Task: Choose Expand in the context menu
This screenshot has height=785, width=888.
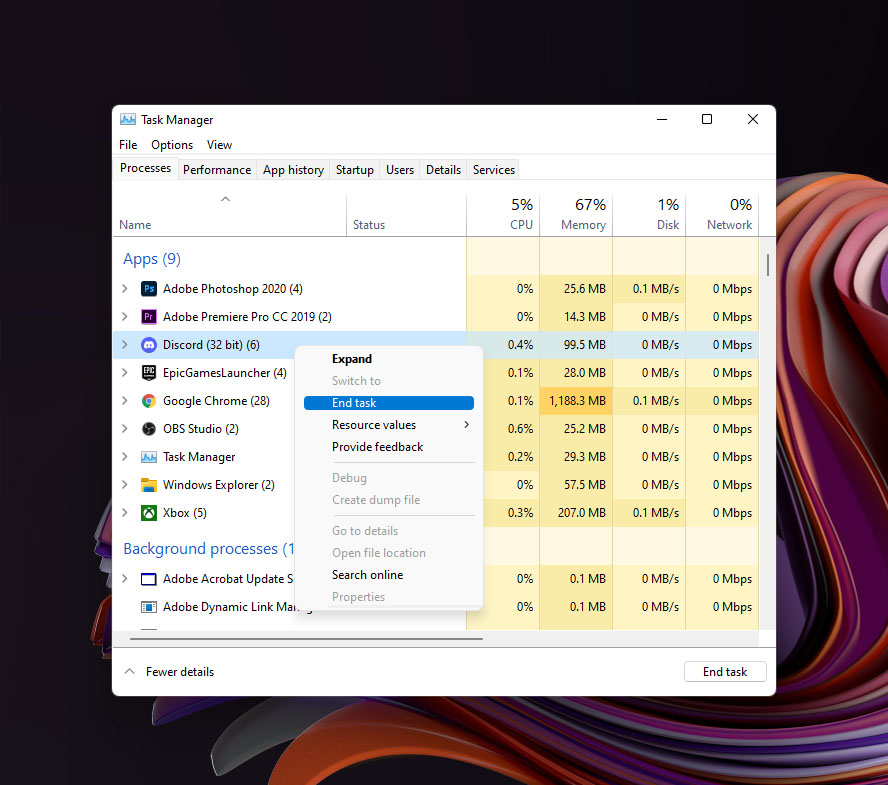Action: click(388, 359)
